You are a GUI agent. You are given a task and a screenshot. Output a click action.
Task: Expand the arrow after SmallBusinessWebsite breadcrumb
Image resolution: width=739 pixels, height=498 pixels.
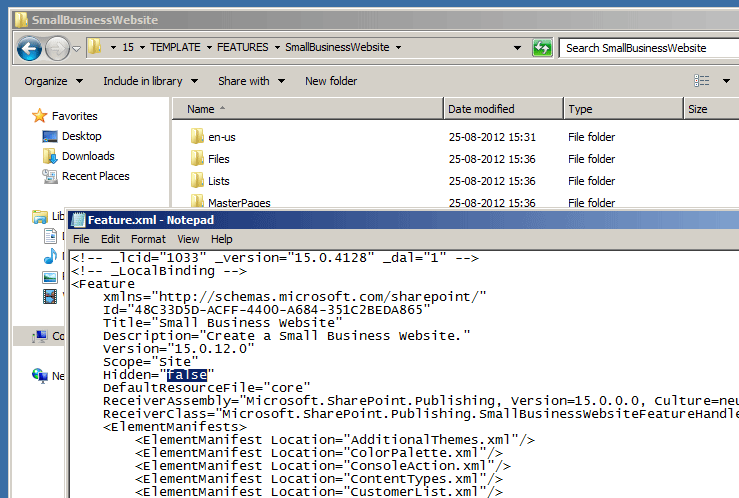398,48
